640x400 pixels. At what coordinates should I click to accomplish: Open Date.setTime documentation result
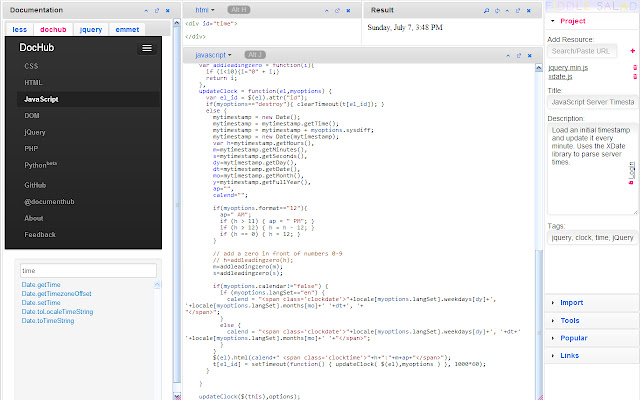point(41,302)
